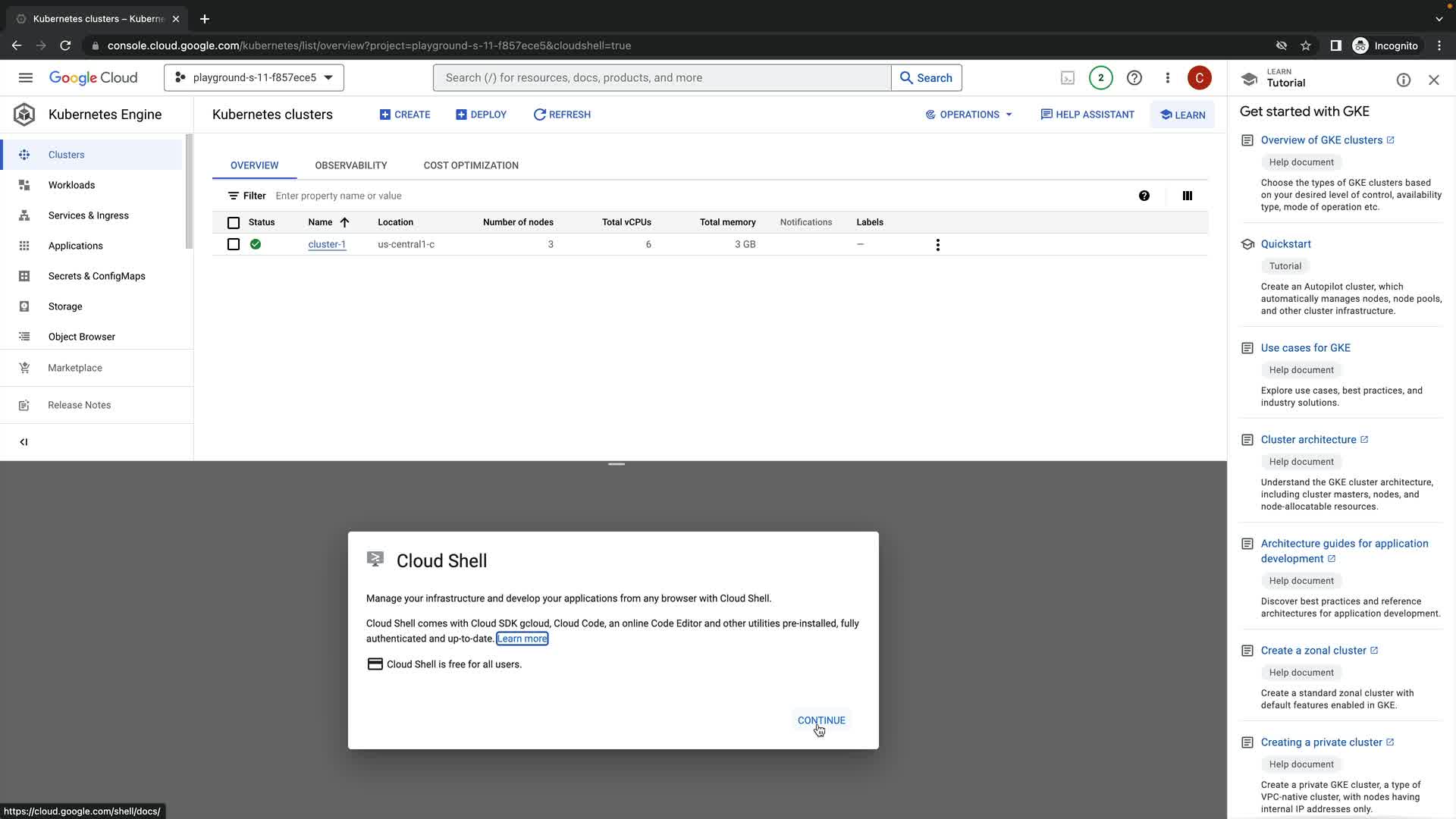Open the help question mark icon
1456x819 pixels.
pyautogui.click(x=1134, y=77)
